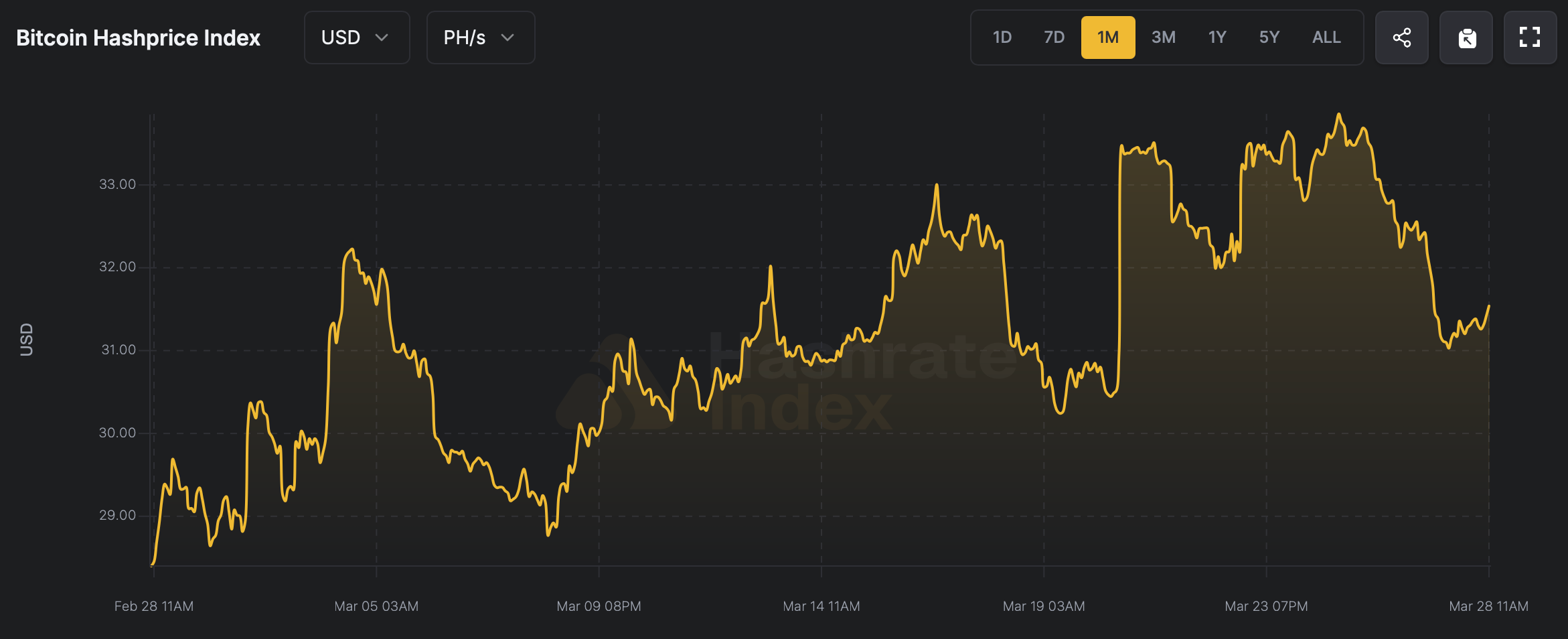Enter fullscreen chart mode
Image resolution: width=1568 pixels, height=639 pixels.
[x=1530, y=38]
